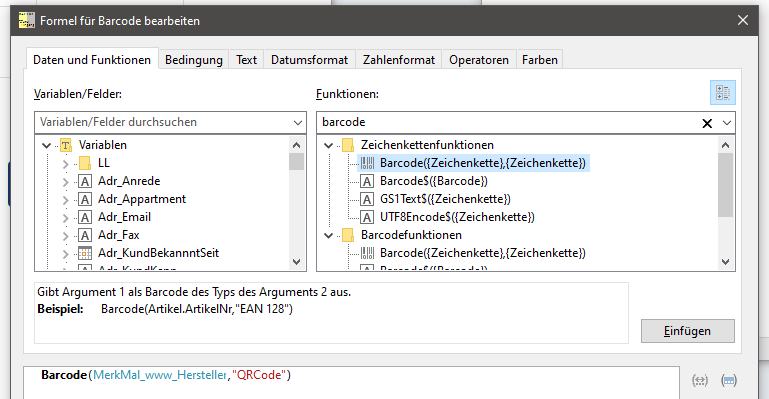Screen dimensions: 769x399
Task: Select the Daten und Funktionen tab
Action: click(92, 59)
